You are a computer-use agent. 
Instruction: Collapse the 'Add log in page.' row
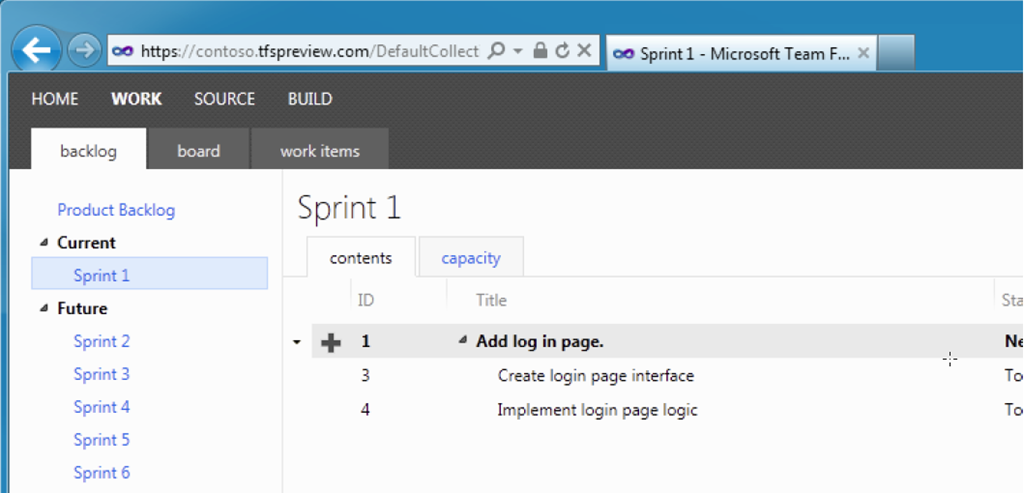tap(462, 341)
